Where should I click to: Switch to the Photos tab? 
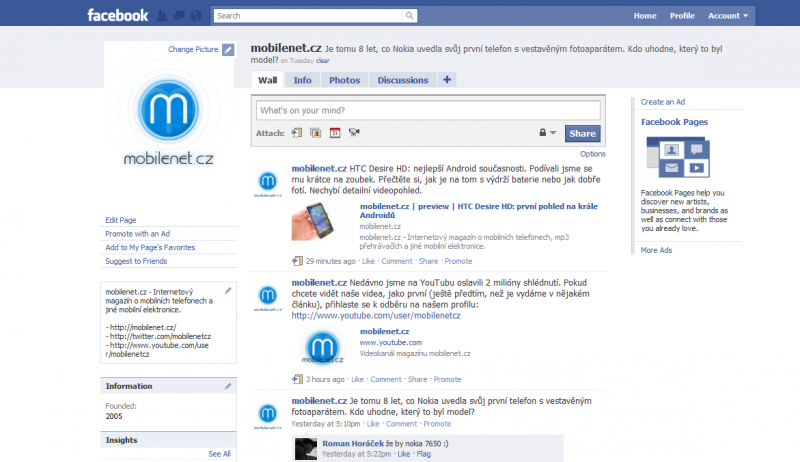[x=344, y=80]
